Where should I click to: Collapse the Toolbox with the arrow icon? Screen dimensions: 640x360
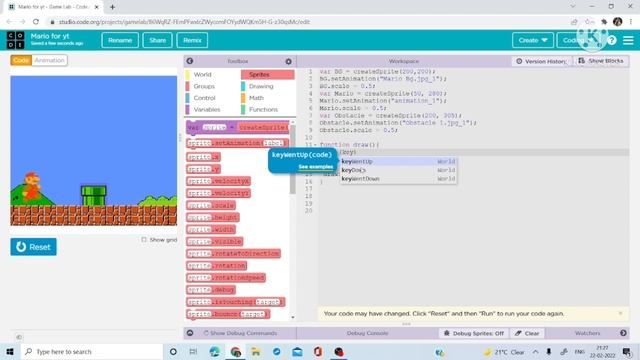[x=190, y=61]
